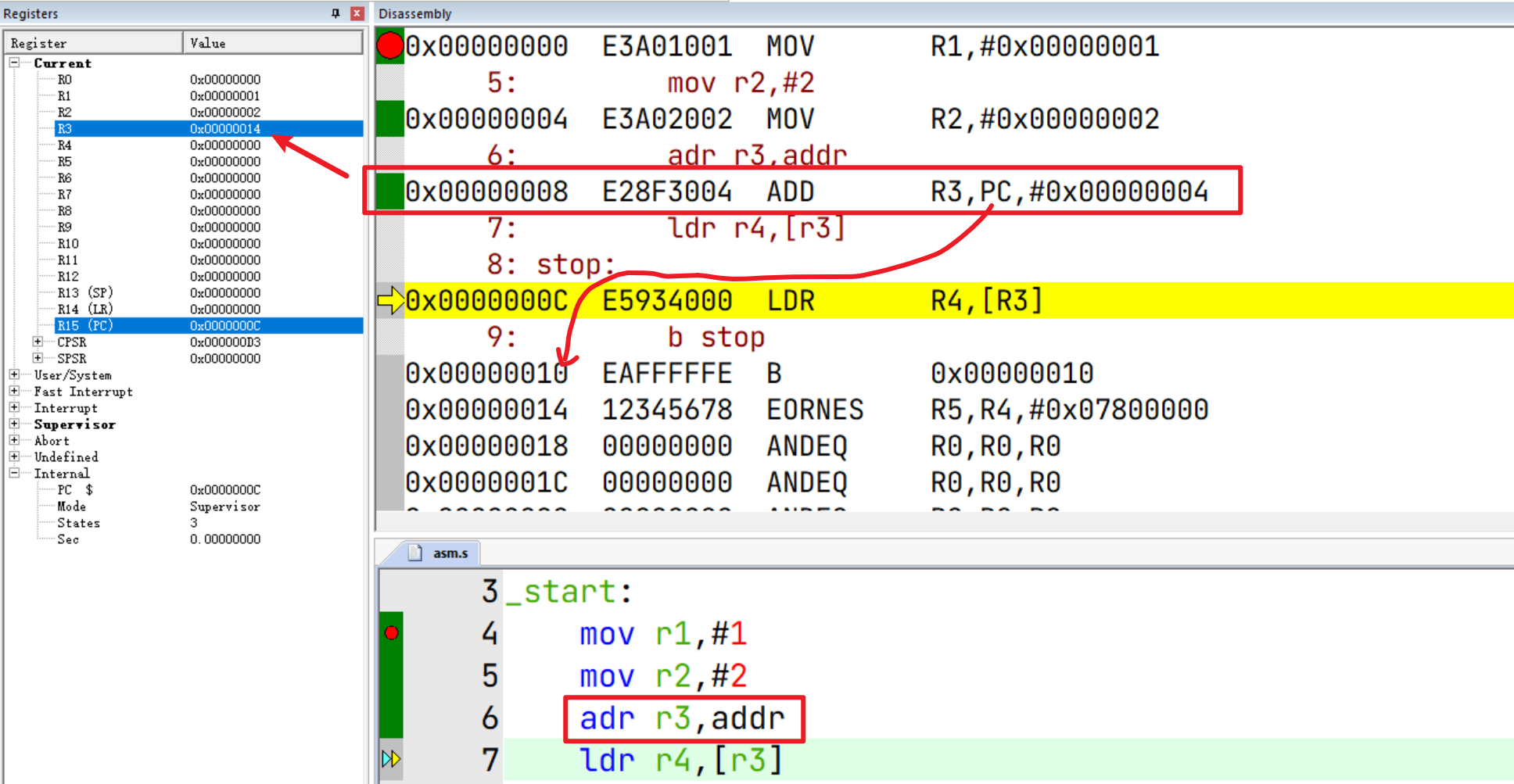Switch to the asm.s tab

441,553
